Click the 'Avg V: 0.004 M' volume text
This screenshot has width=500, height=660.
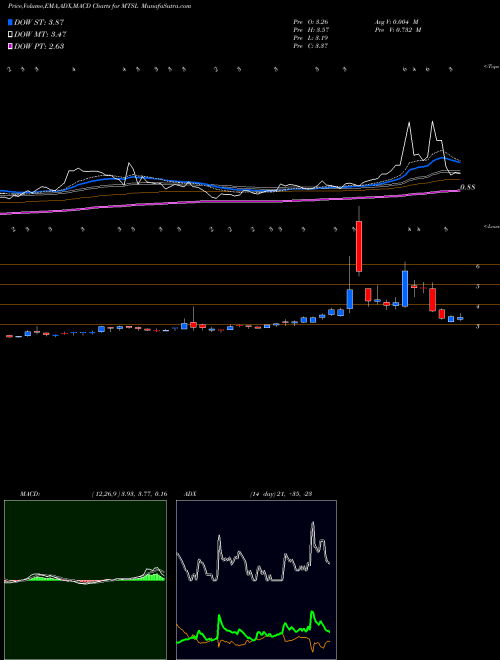[397, 22]
